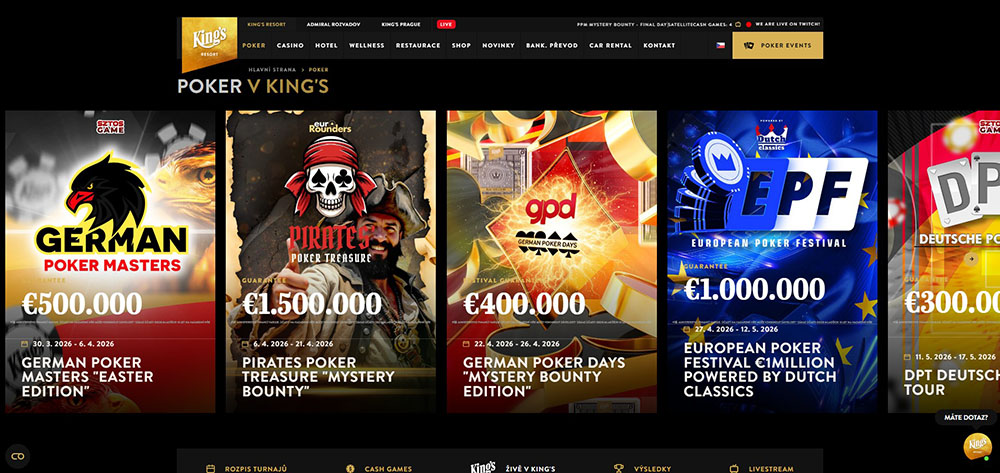The height and width of the screenshot is (473, 1000).
Task: Click the trophy icon beside Výsledky
Action: 618,469
